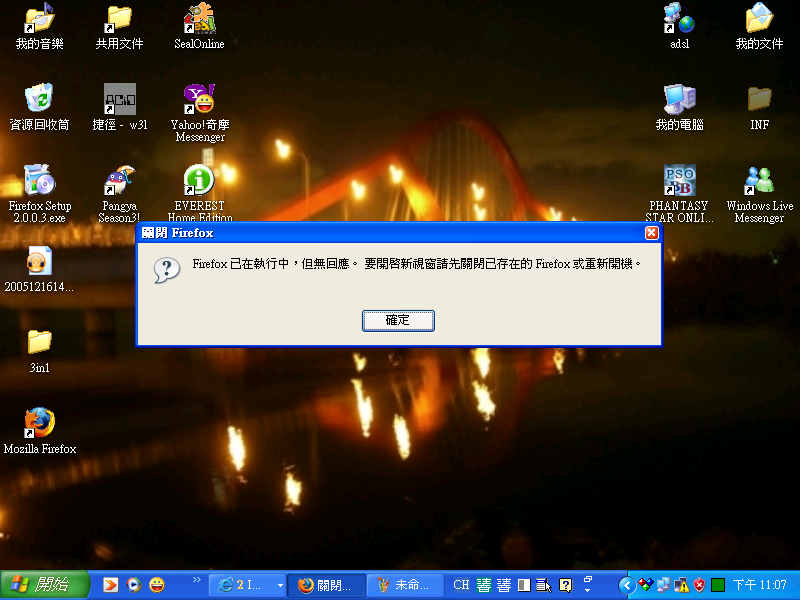Switch to the 關閉 Firefox taskbar button
This screenshot has width=800, height=600.
click(328, 585)
